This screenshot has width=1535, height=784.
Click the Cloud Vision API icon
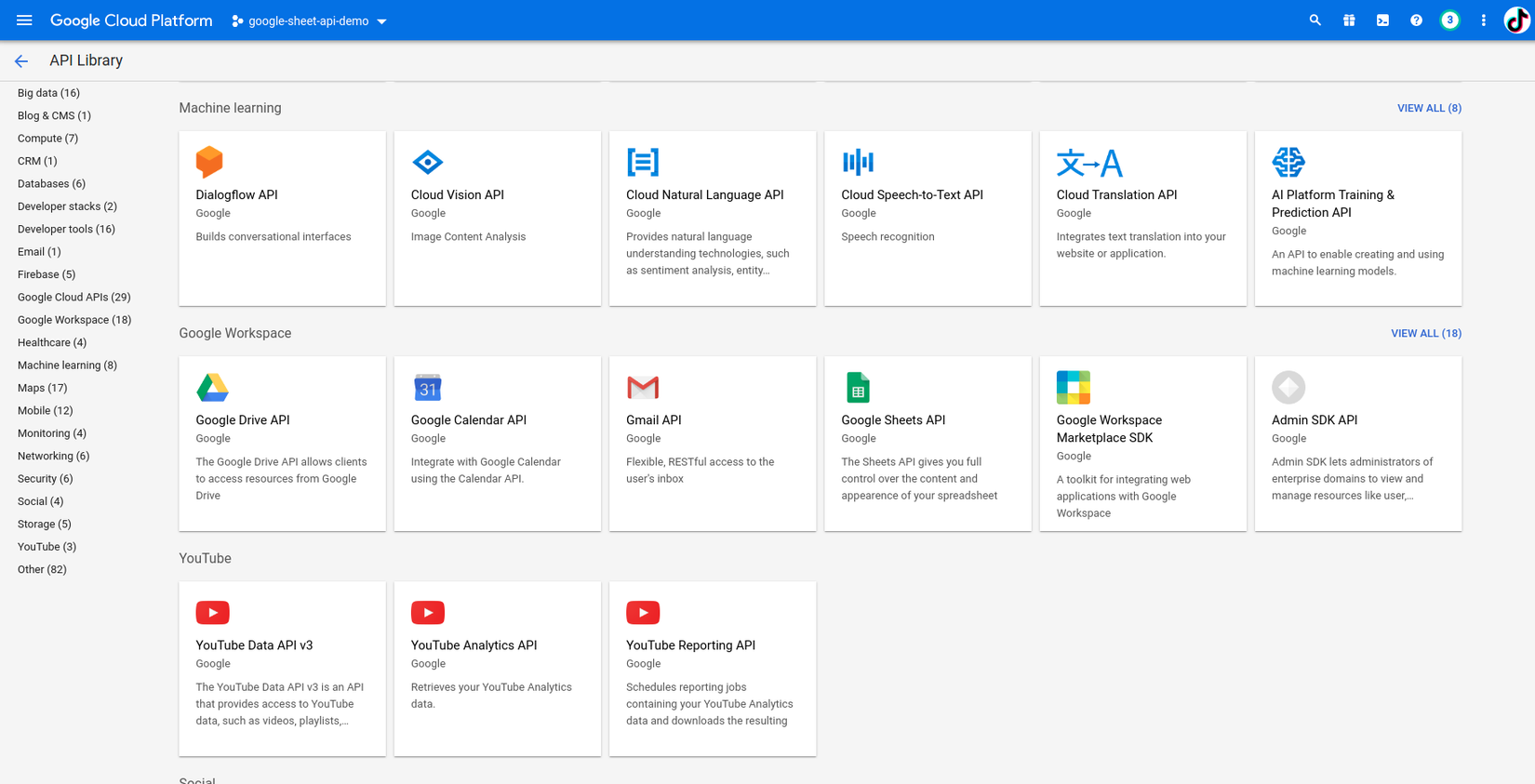[428, 162]
